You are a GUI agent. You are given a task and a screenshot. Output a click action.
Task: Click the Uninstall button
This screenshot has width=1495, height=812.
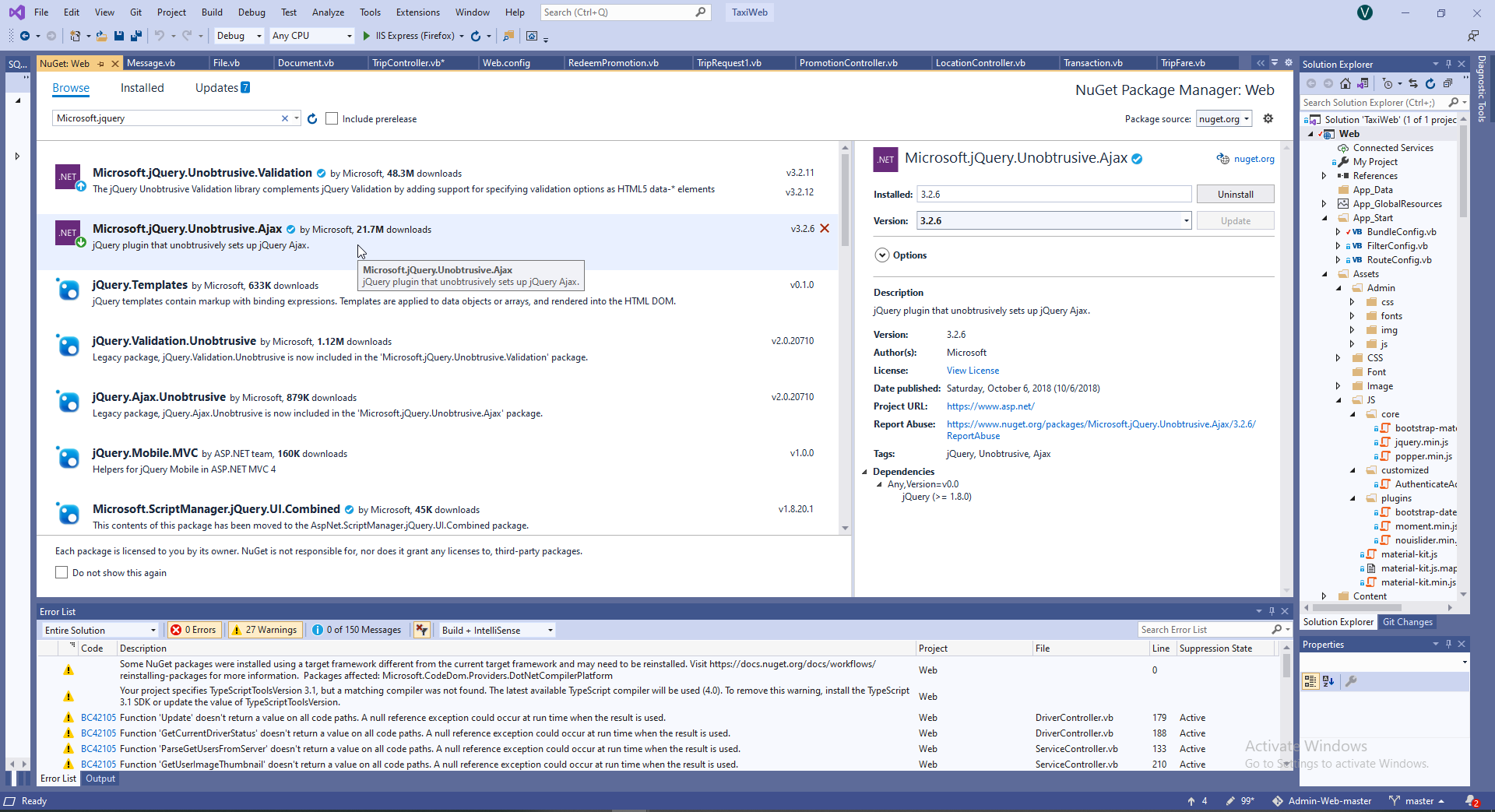tap(1235, 195)
